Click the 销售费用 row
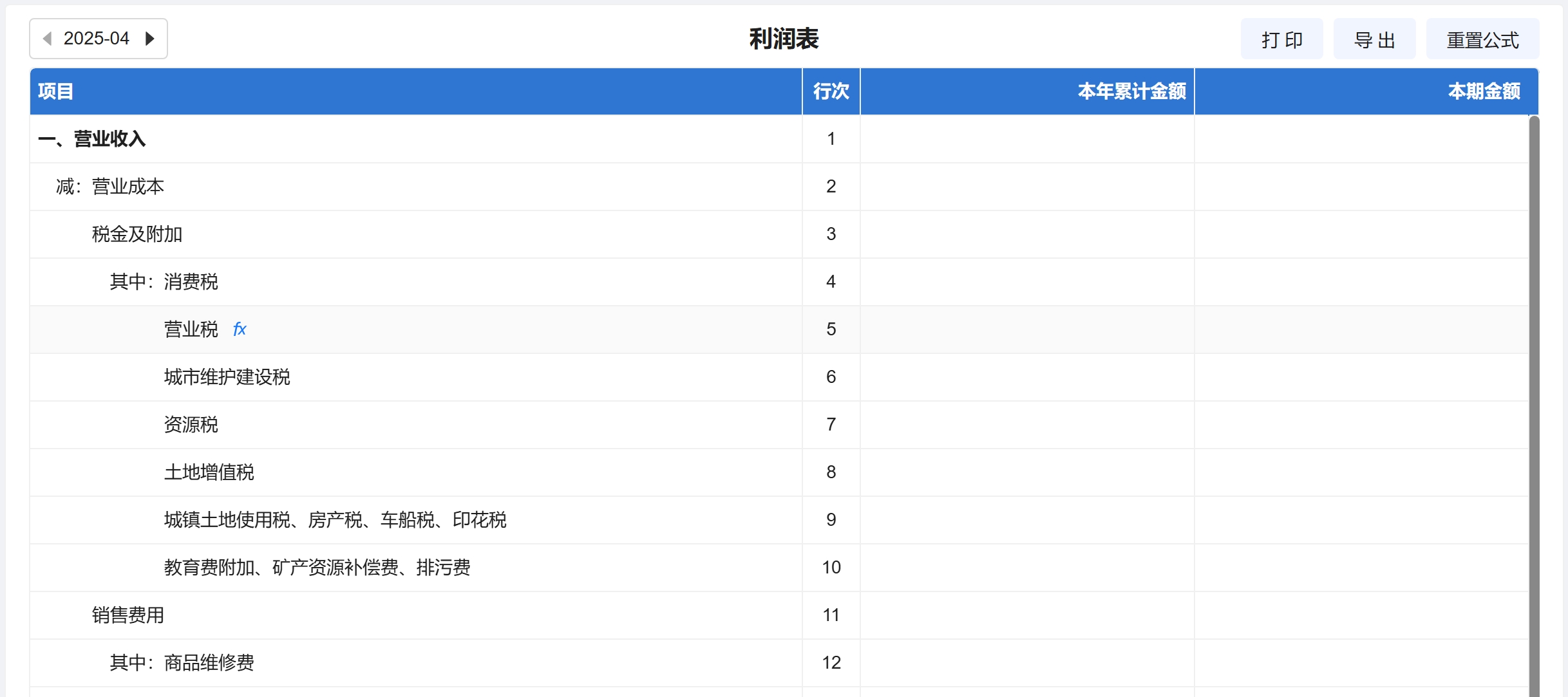This screenshot has height=697, width=1568. (x=128, y=615)
